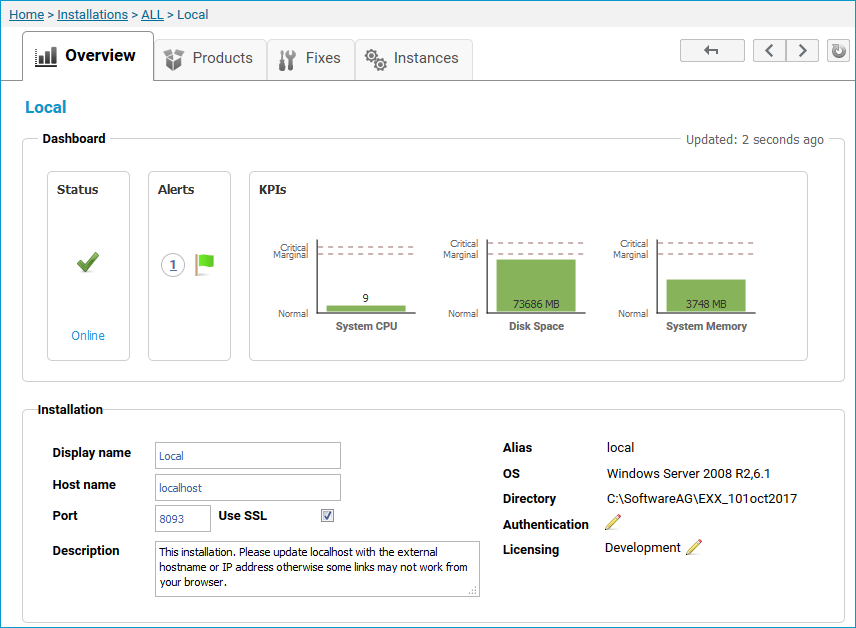Image resolution: width=856 pixels, height=628 pixels.
Task: Click the Local page heading
Action: pos(46,107)
